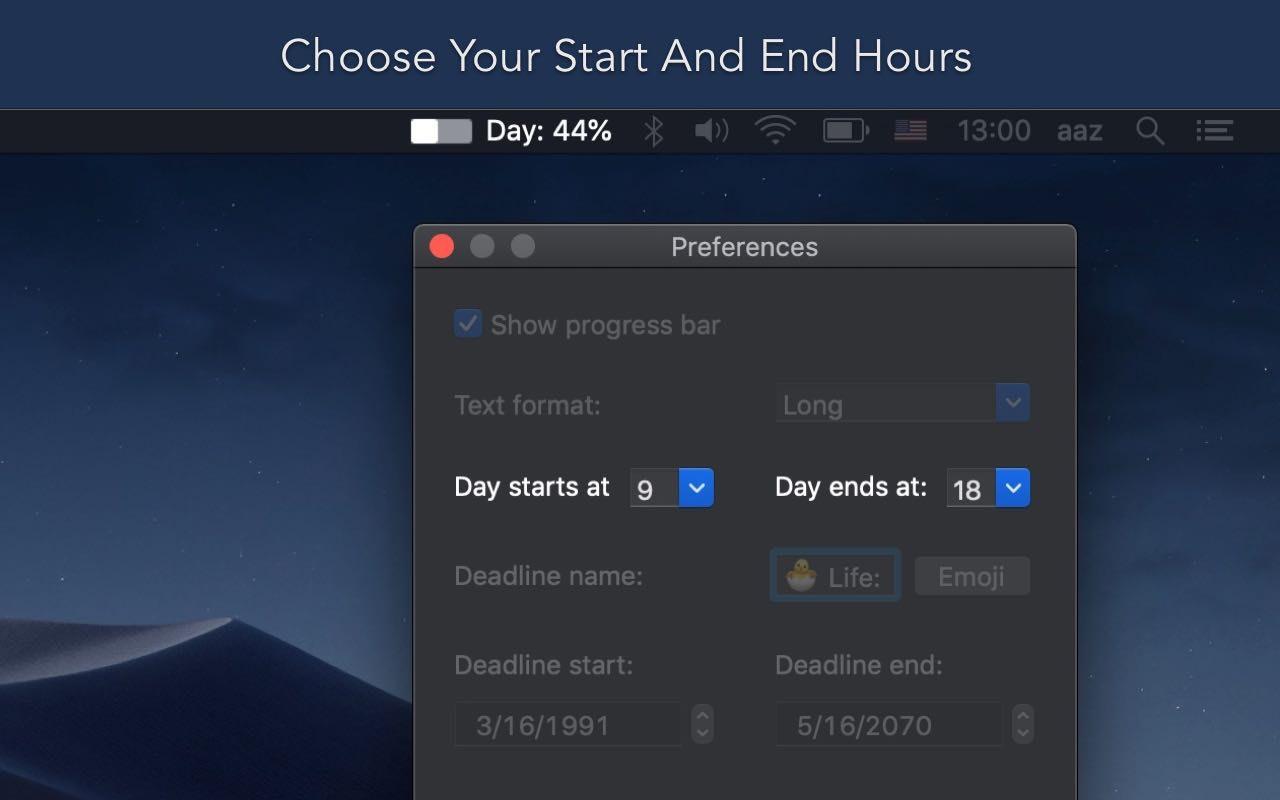Screen dimensions: 1280x800
Task: Click the Wi-Fi status icon
Action: coord(775,131)
